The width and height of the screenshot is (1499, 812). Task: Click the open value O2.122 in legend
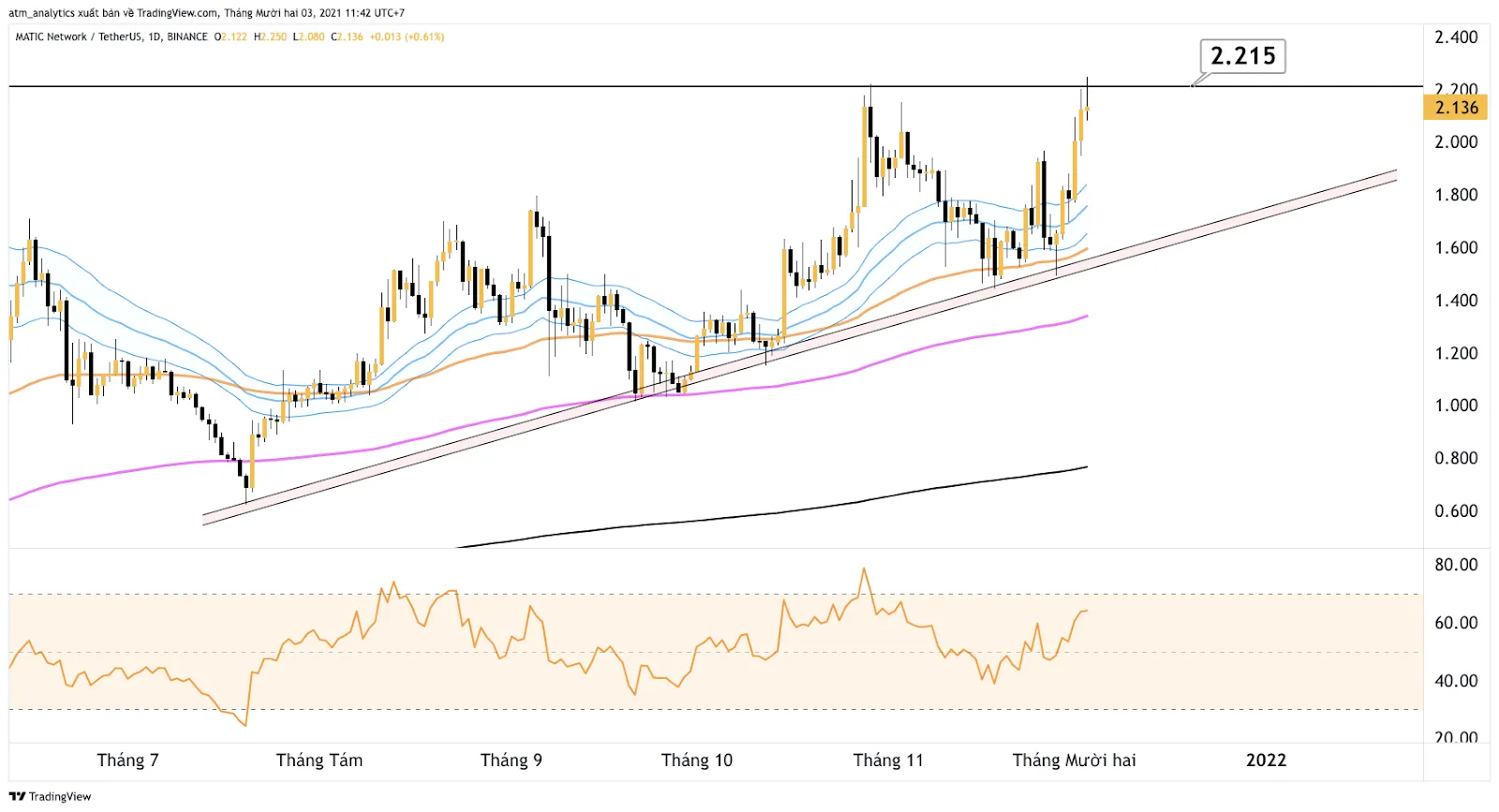(230, 37)
